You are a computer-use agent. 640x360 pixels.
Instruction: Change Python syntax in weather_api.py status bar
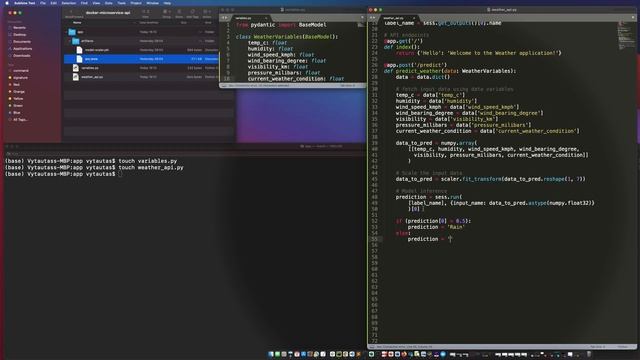click(623, 347)
